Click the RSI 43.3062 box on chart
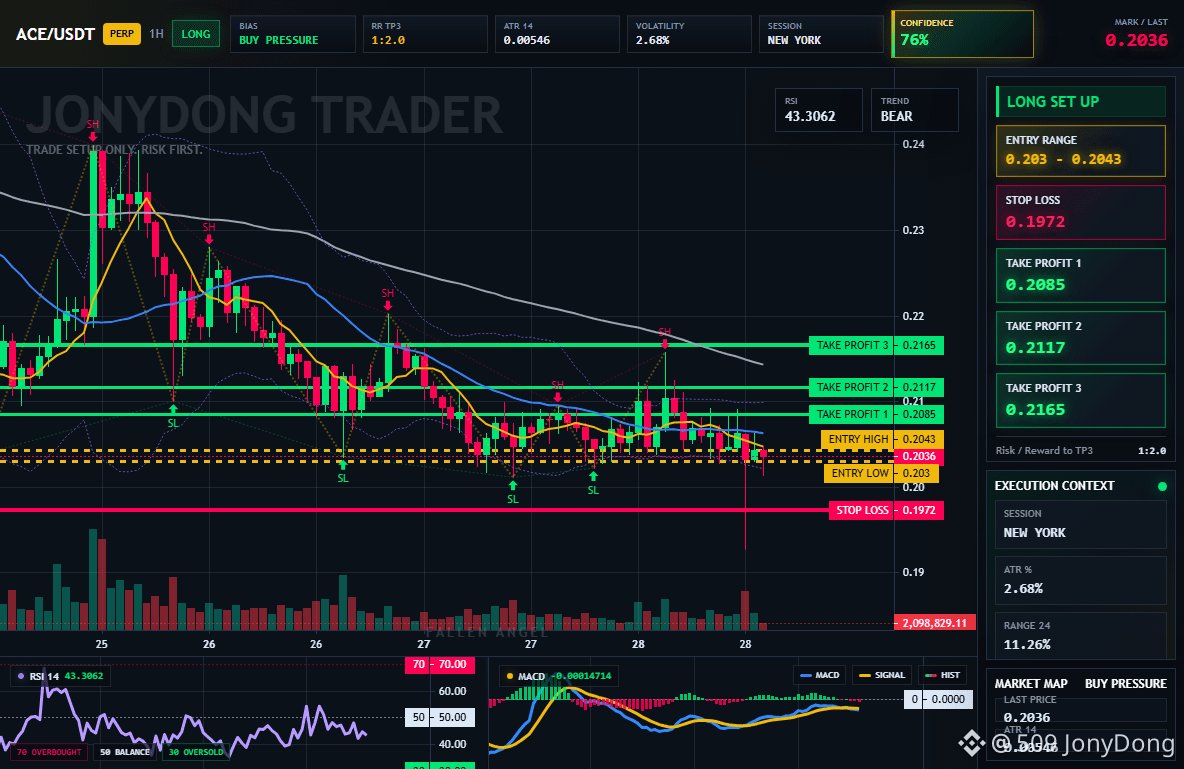 (x=819, y=110)
